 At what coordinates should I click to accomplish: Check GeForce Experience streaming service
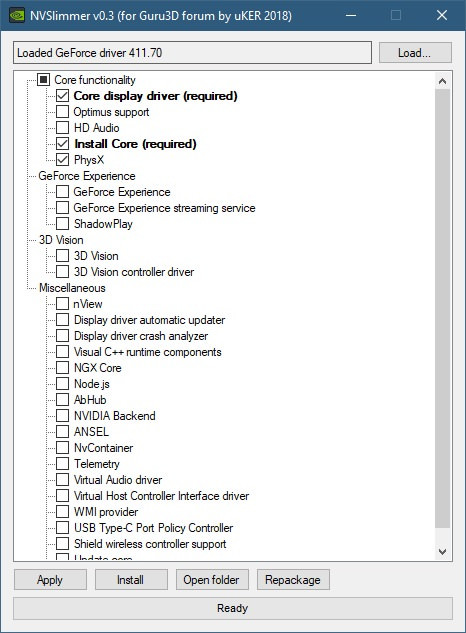[62, 208]
